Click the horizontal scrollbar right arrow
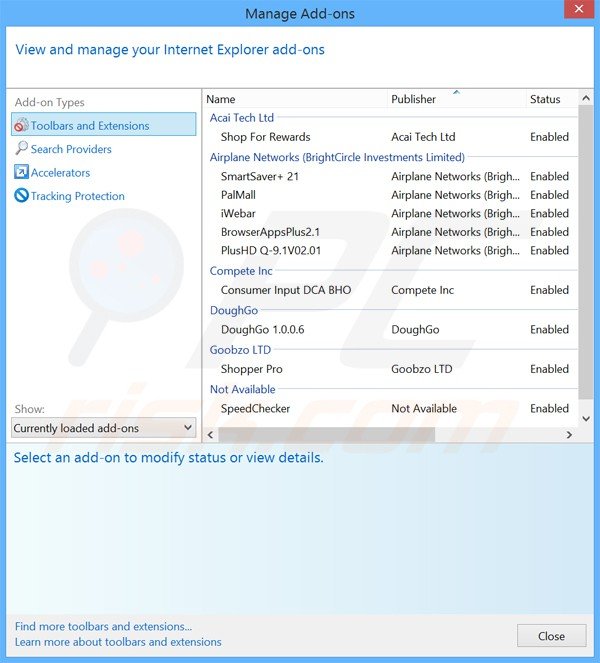600x663 pixels. tap(569, 435)
